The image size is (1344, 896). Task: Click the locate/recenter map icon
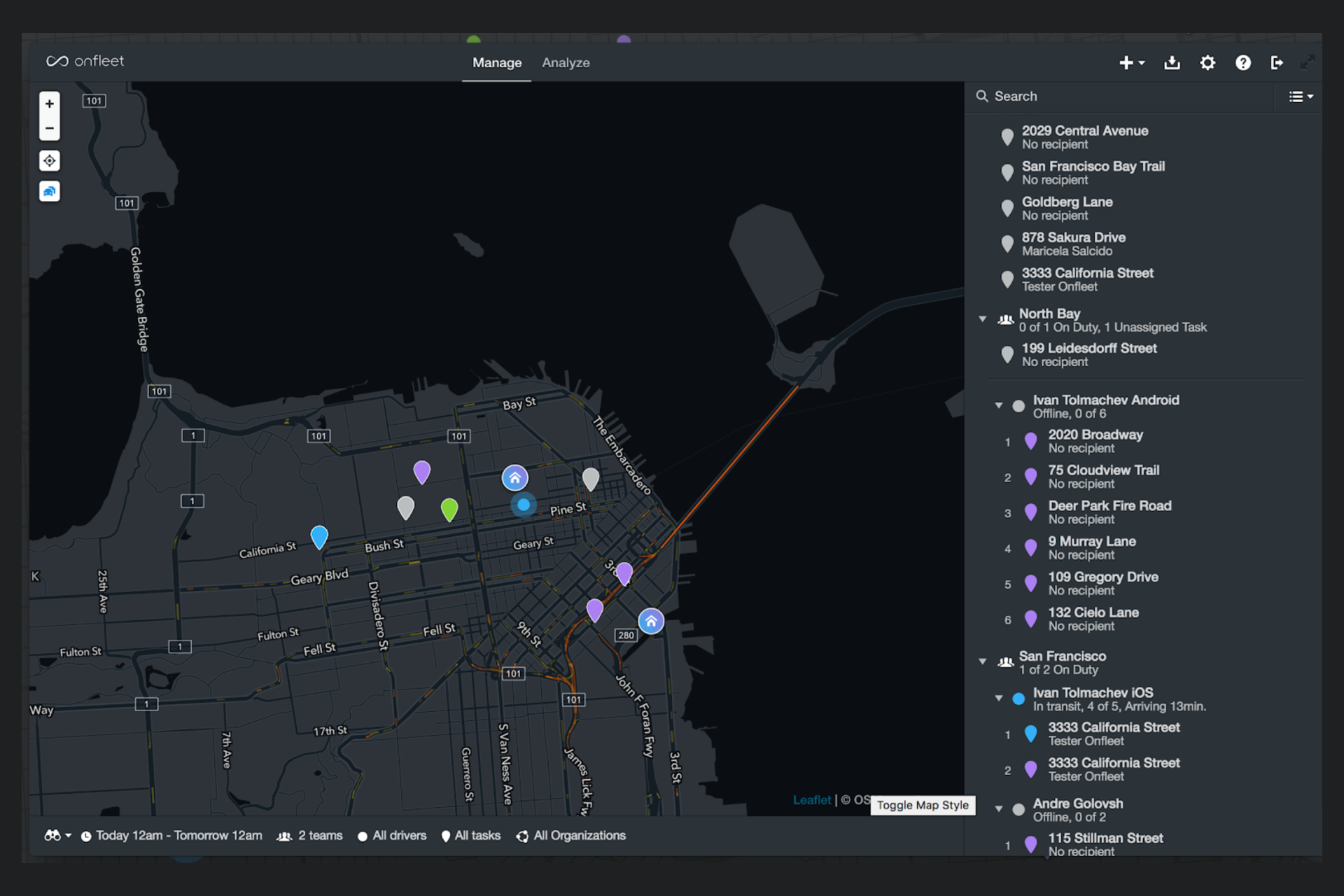tap(49, 161)
